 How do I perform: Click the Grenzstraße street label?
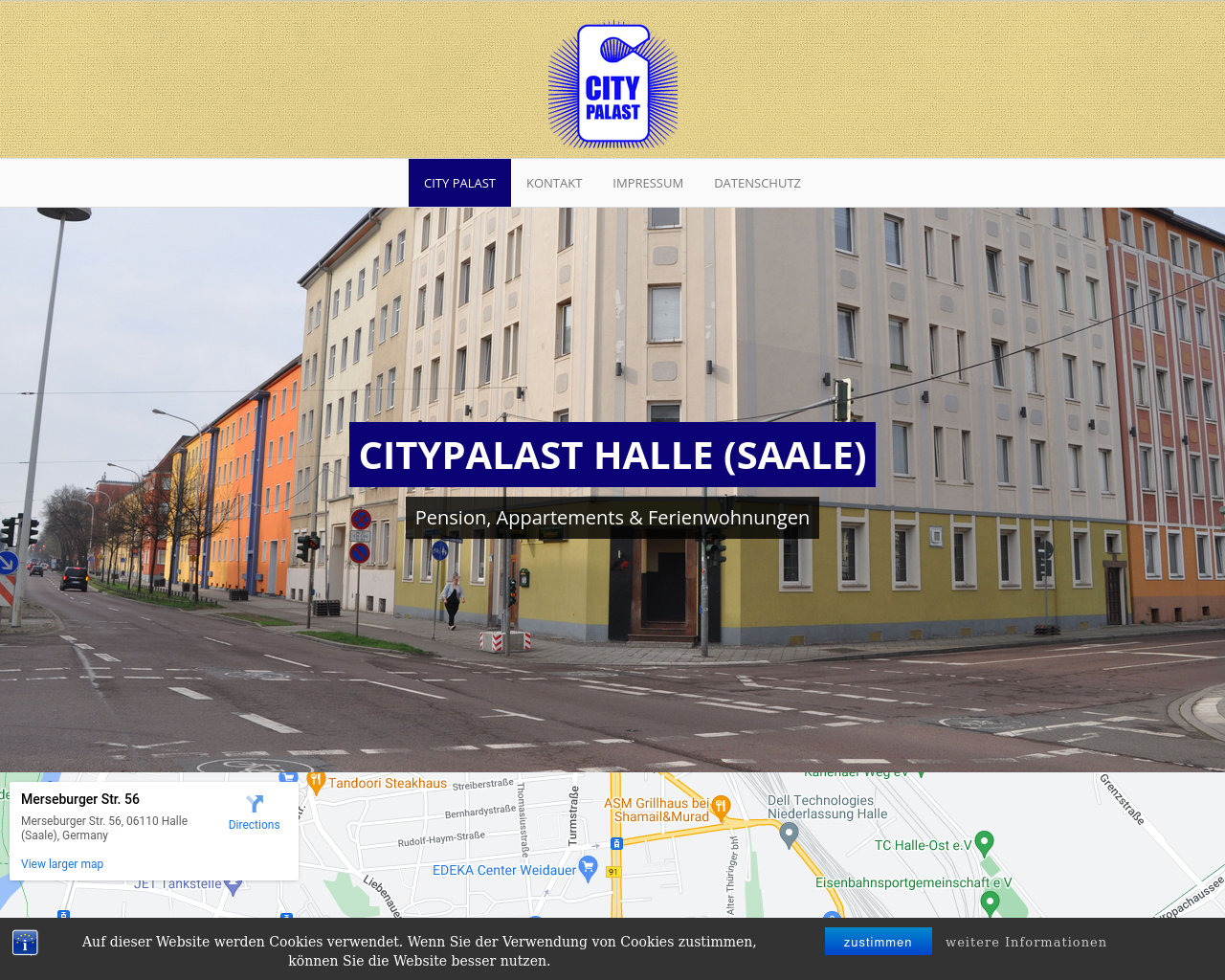1122,799
